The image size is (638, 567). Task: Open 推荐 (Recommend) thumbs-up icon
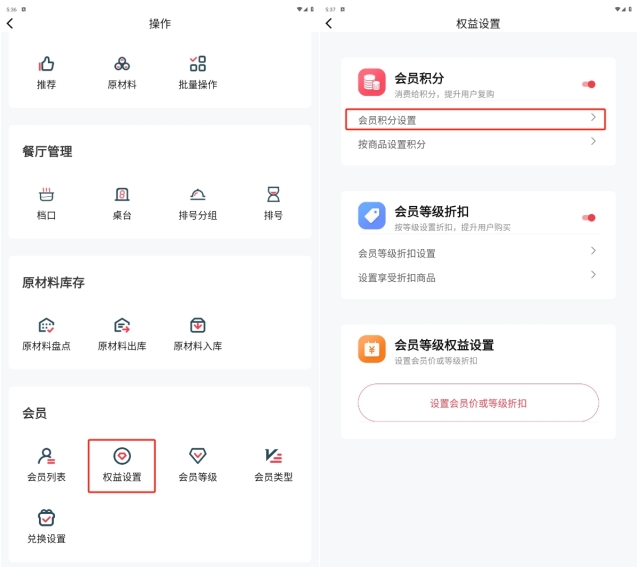(46, 64)
